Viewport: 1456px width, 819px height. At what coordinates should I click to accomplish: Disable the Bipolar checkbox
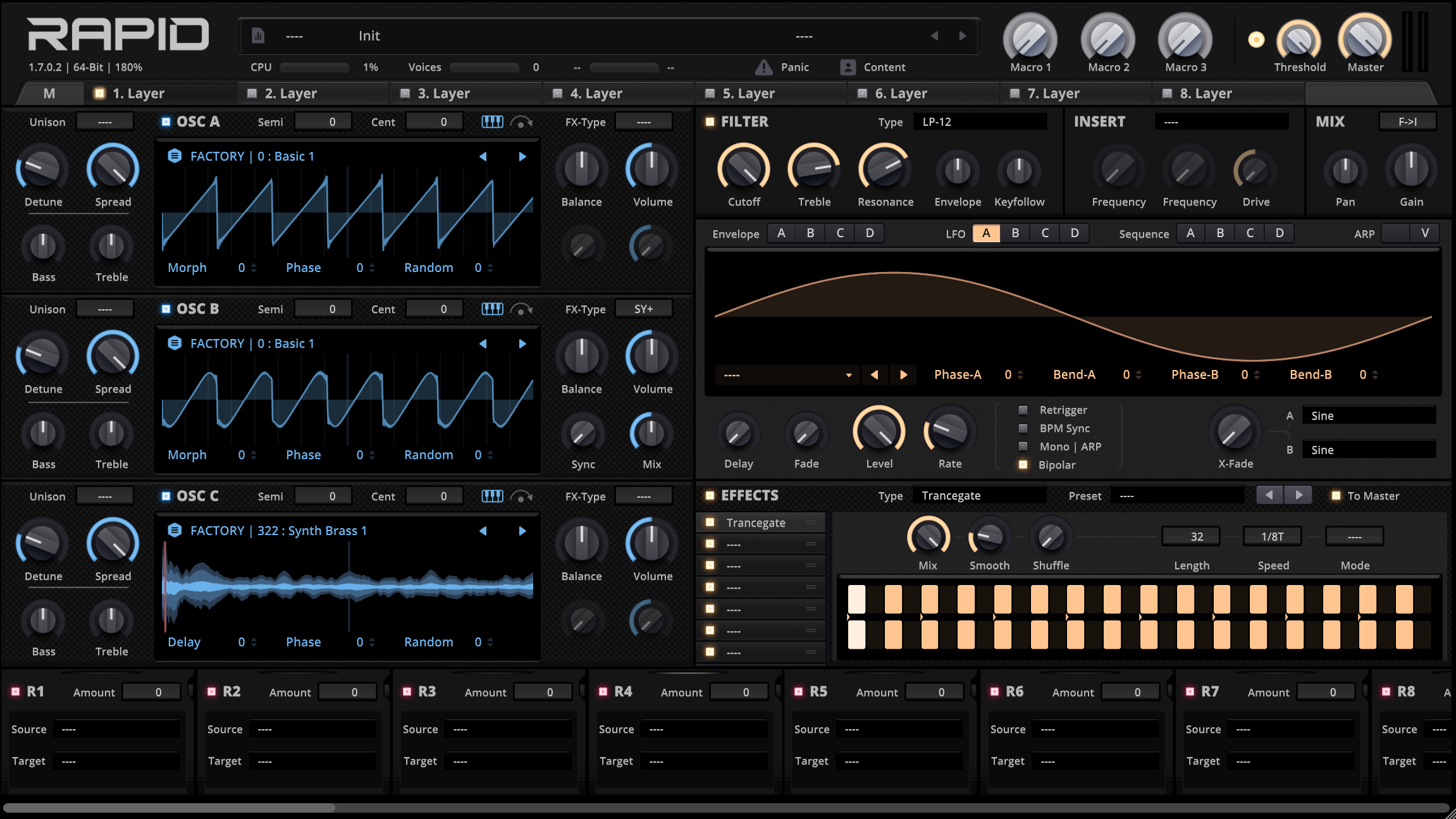(x=1023, y=465)
